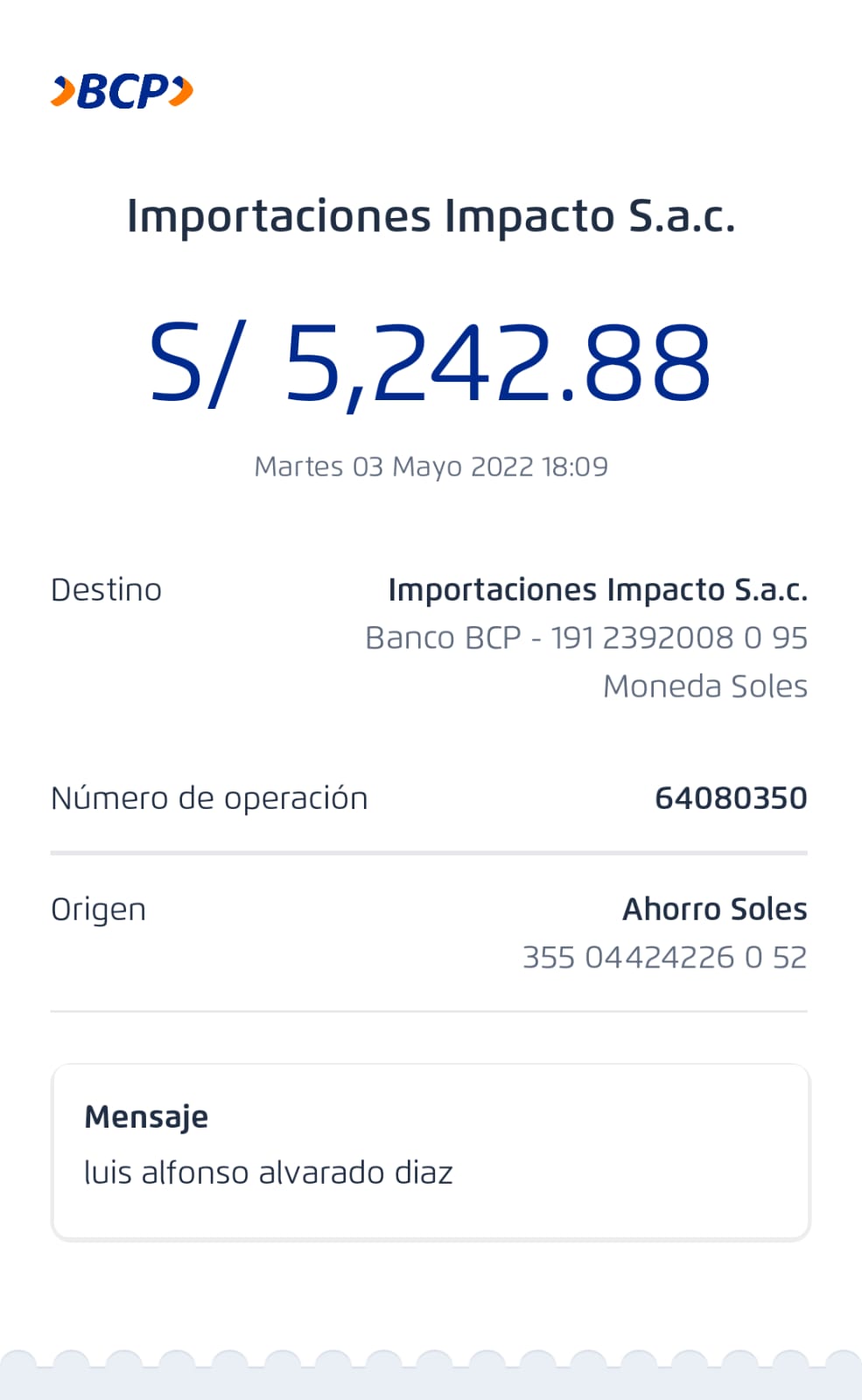Screen dimensions: 862x1400
Task: Click the orange arrow right of BCP letters
Action: click(x=181, y=91)
